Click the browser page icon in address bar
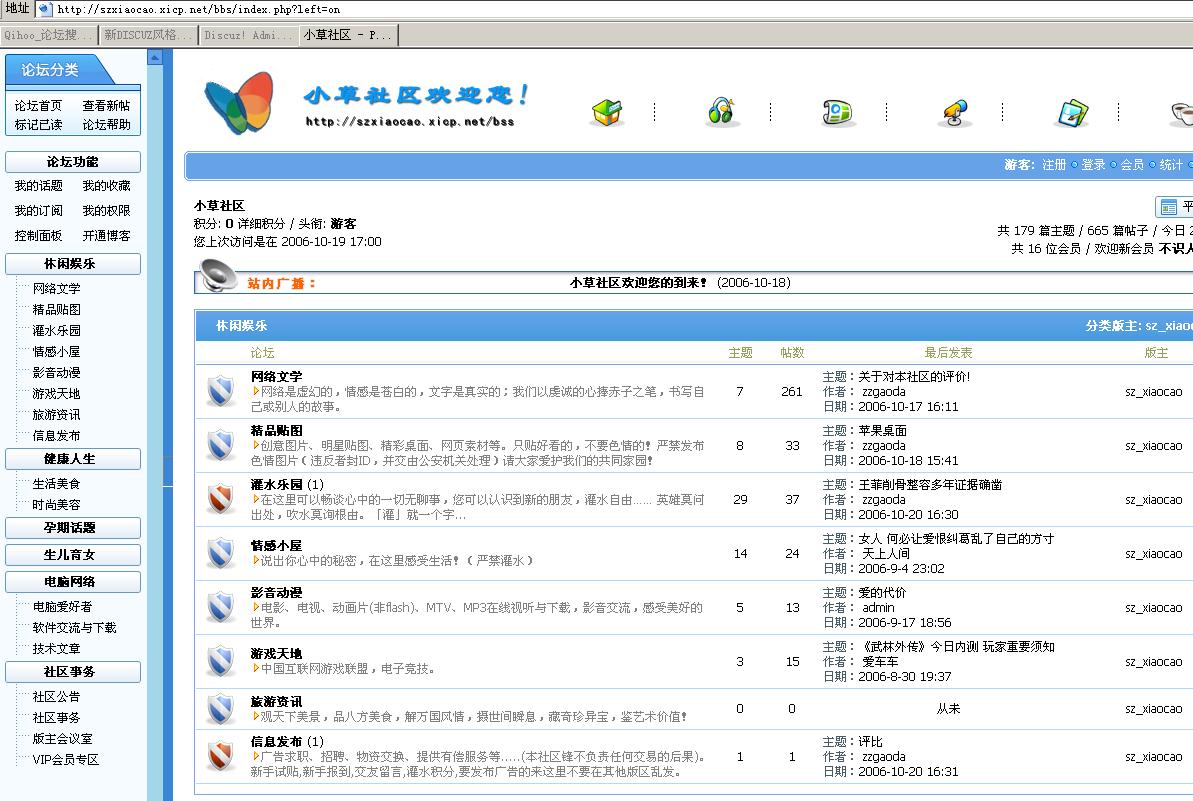Image resolution: width=1193 pixels, height=801 pixels. tap(45, 9)
